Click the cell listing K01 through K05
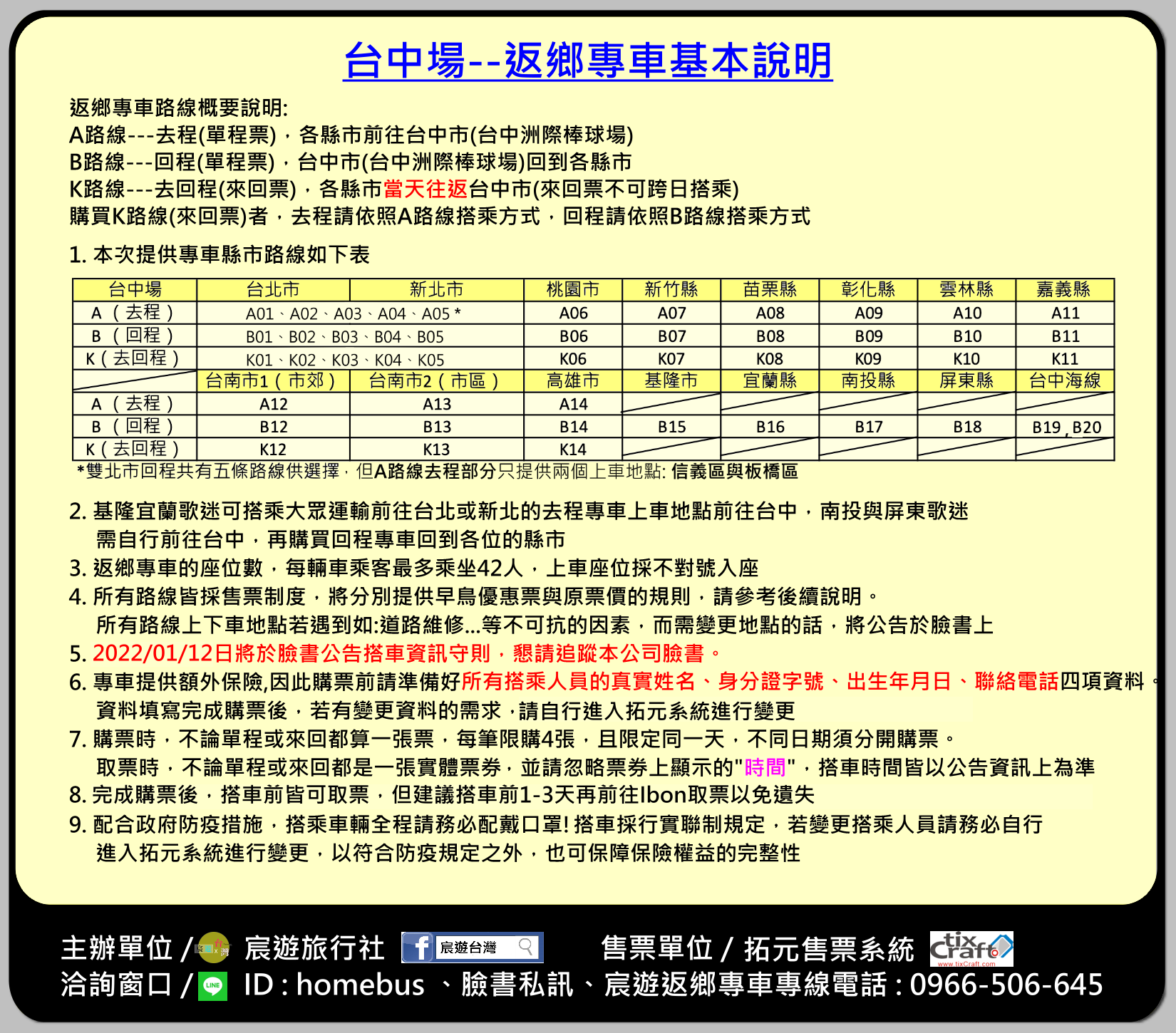Viewport: 1176px width, 1033px height. coord(361,359)
